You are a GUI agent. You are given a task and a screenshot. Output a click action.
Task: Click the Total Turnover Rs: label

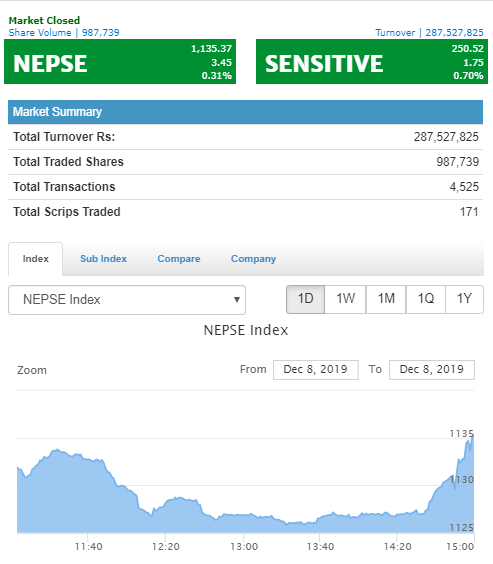[64, 137]
